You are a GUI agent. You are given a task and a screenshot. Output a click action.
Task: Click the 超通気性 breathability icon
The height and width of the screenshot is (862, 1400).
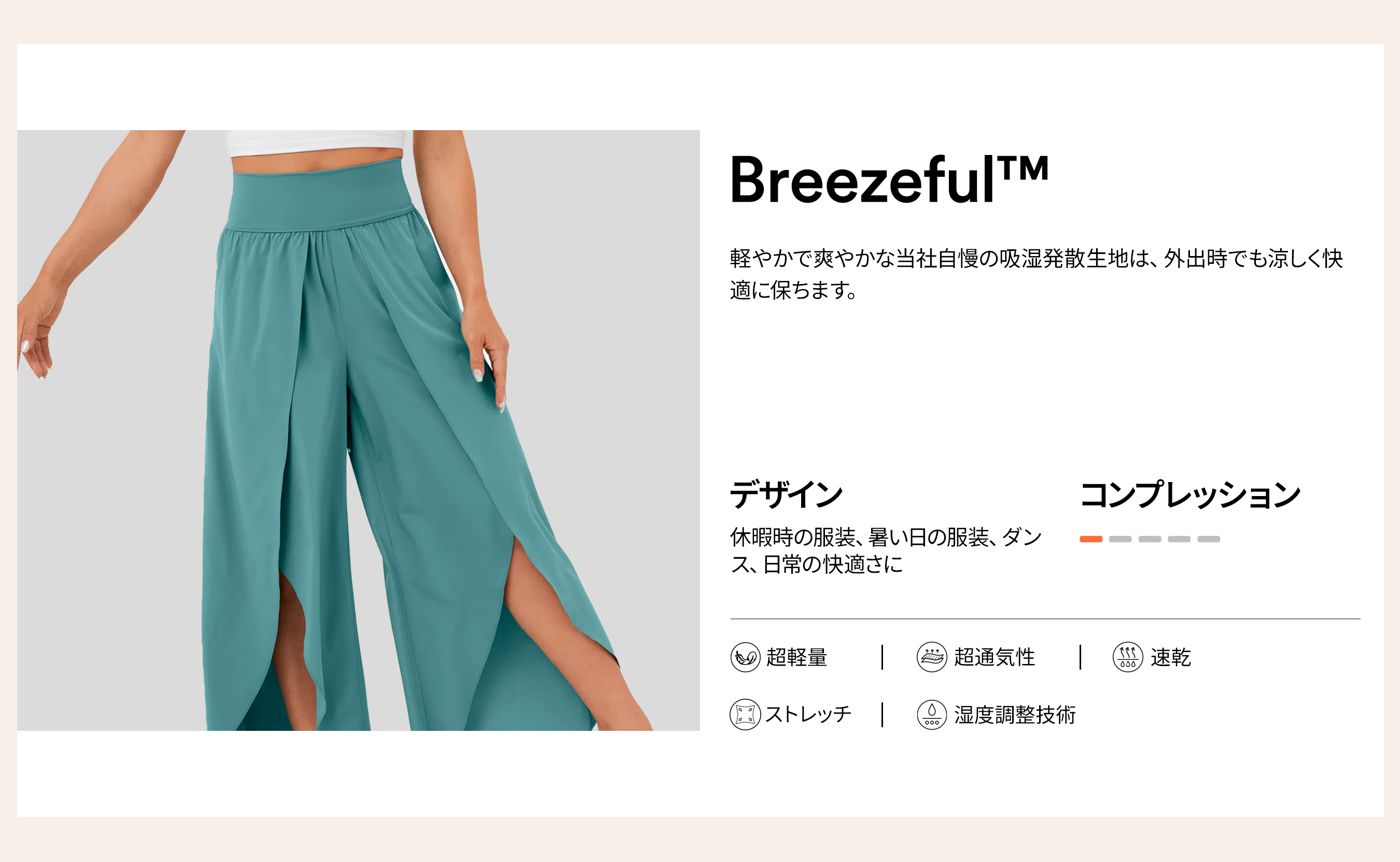click(x=932, y=657)
